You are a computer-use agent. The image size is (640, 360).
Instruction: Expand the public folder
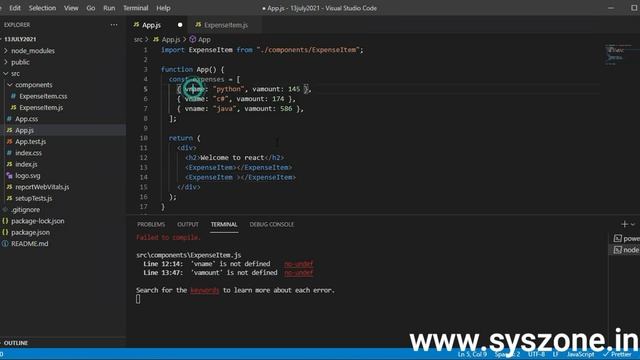pos(20,62)
